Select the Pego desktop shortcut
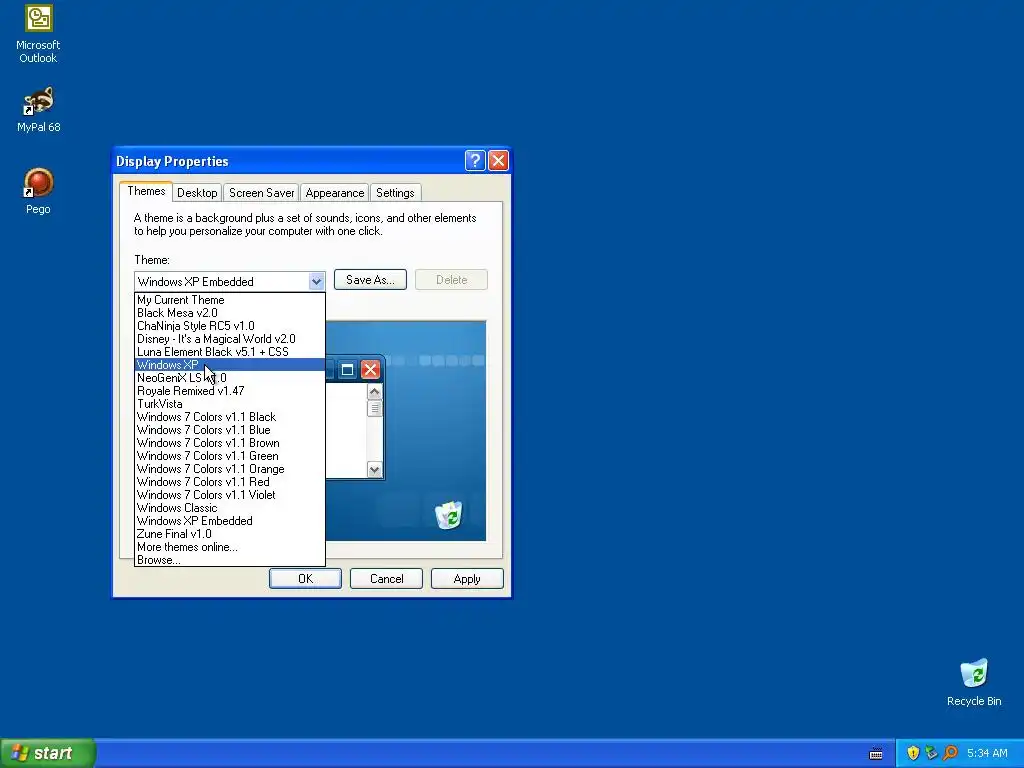The height and width of the screenshot is (768, 1024). 38,191
